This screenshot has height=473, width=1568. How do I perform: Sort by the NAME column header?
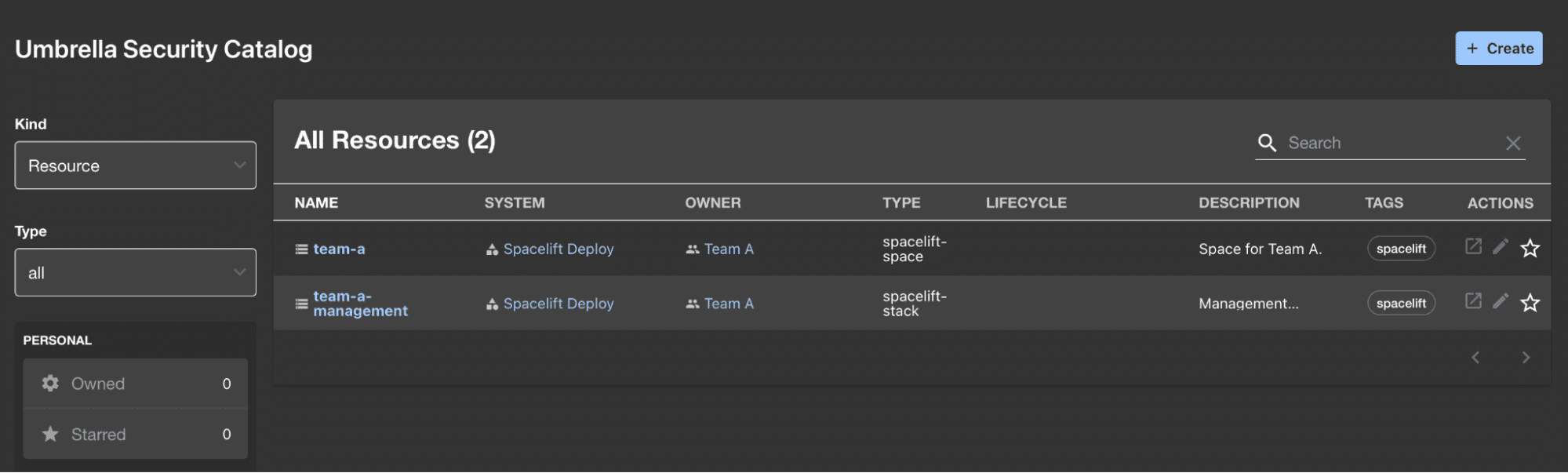316,203
